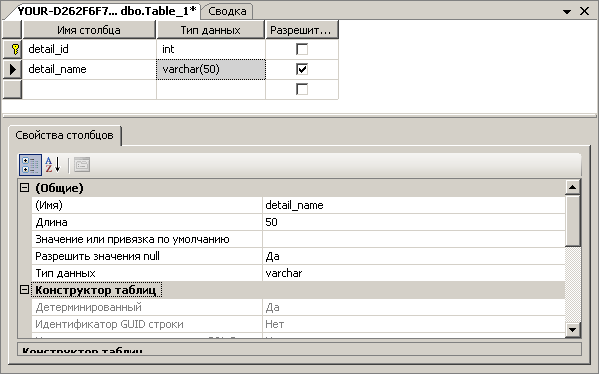Click the Property Pages icon in toolbar
The image size is (599, 374).
click(x=82, y=165)
